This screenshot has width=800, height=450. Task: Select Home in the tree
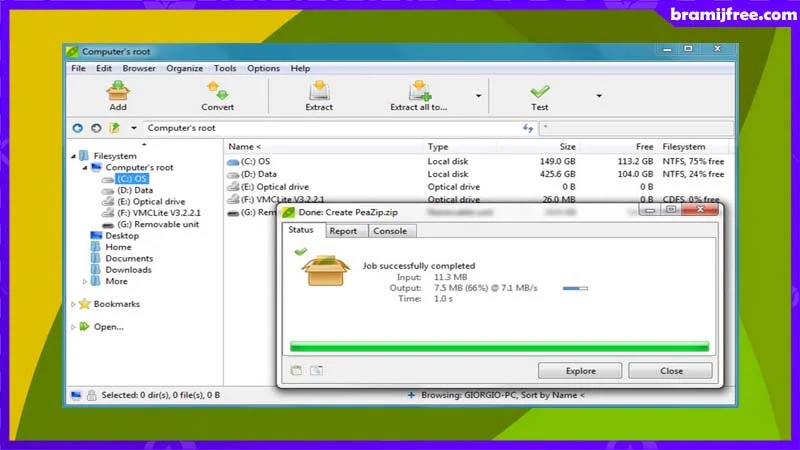[x=118, y=247]
